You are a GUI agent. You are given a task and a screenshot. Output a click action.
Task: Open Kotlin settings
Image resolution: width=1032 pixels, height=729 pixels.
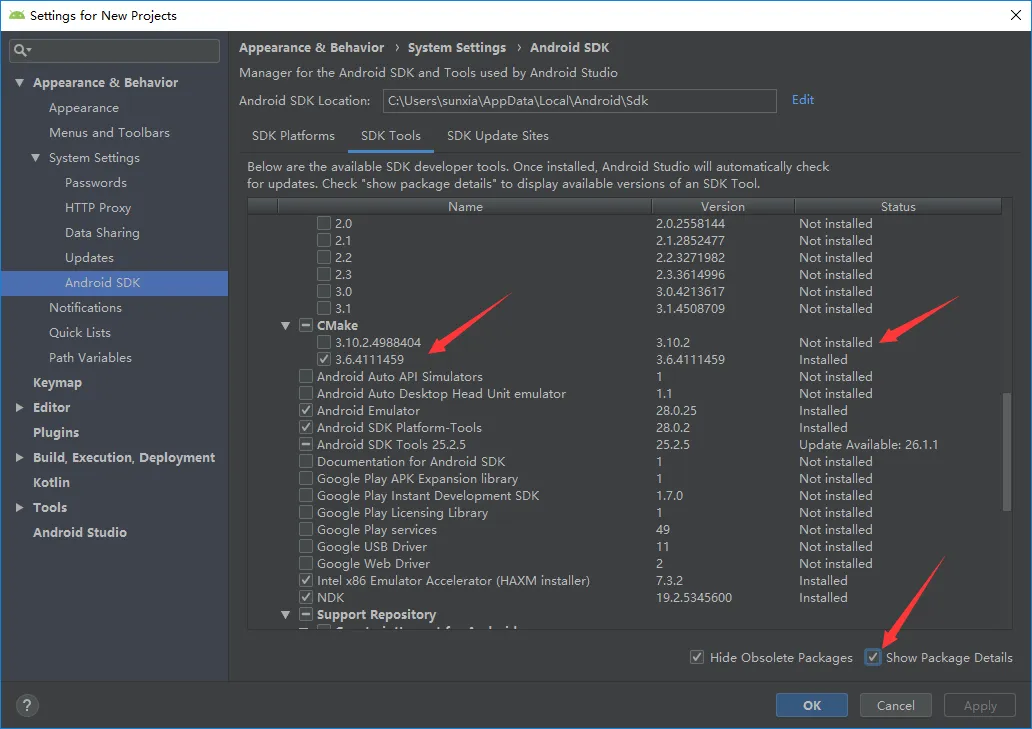pos(51,482)
